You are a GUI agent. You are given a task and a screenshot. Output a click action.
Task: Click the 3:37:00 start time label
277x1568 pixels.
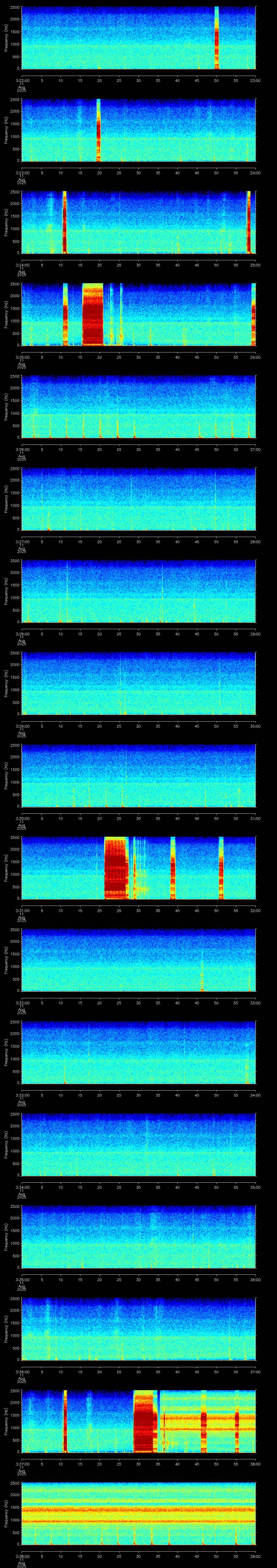pos(22,1464)
